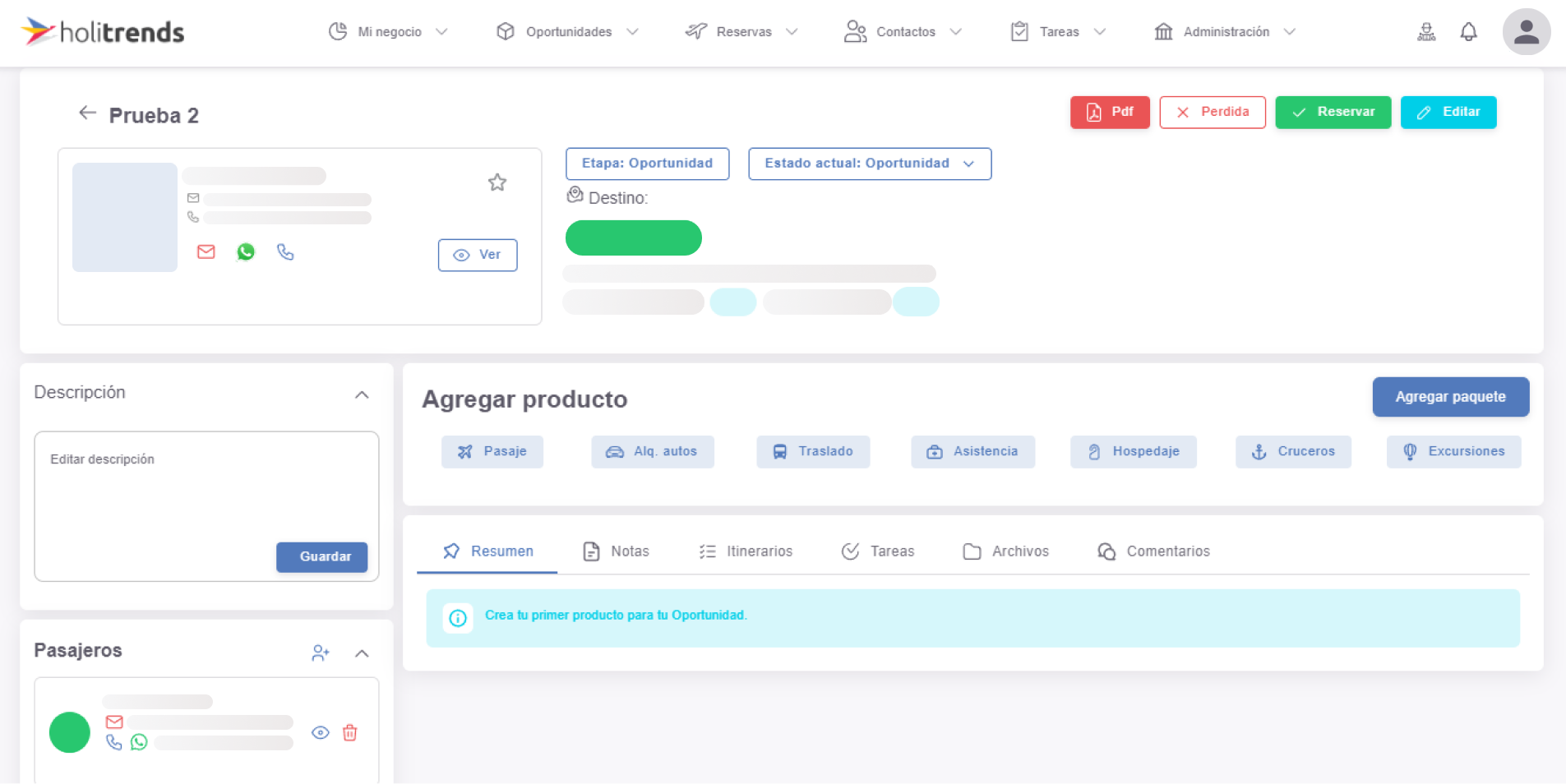Screen dimensions: 1566x784
Task: Click into the Editar descripción field
Action: pos(206,506)
